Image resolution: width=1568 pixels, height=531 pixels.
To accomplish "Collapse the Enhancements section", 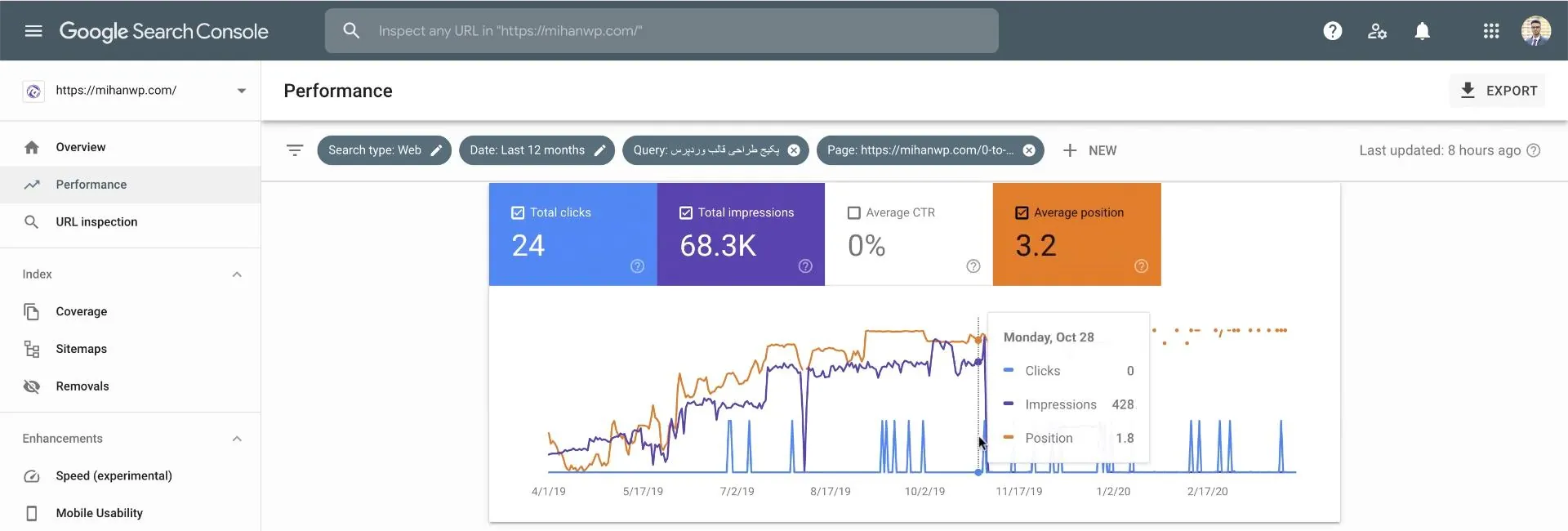I will [237, 439].
